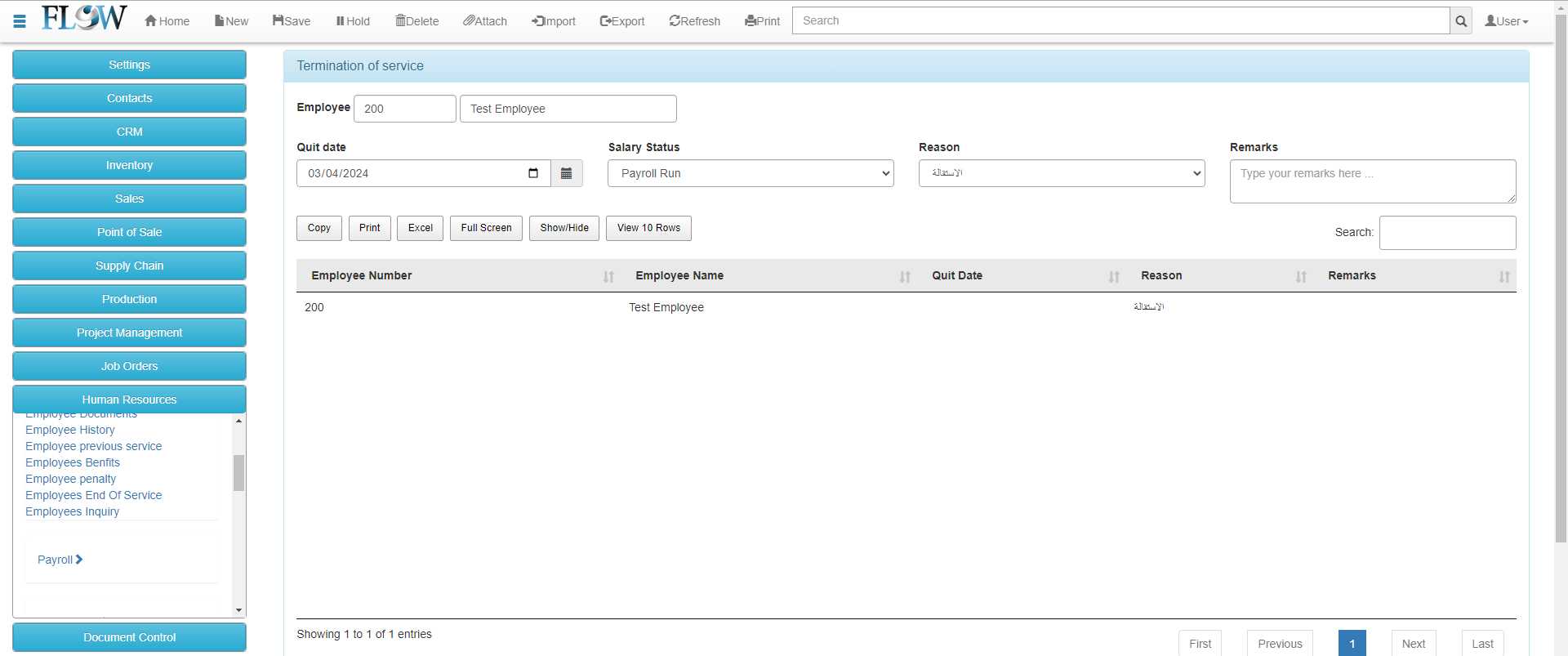Screen dimensions: 1568x656
Task: Click the Delete trash icon
Action: pyautogui.click(x=400, y=20)
